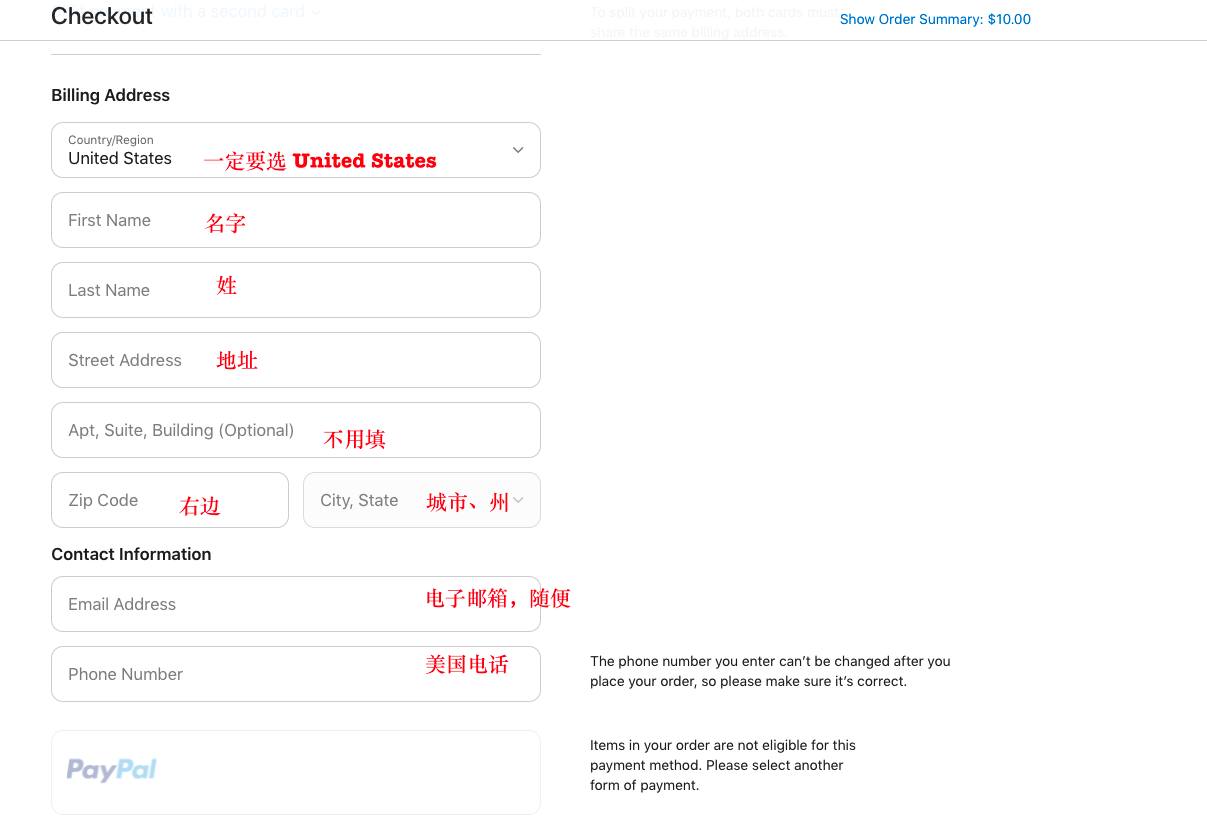Click into the Last Name field

[295, 290]
